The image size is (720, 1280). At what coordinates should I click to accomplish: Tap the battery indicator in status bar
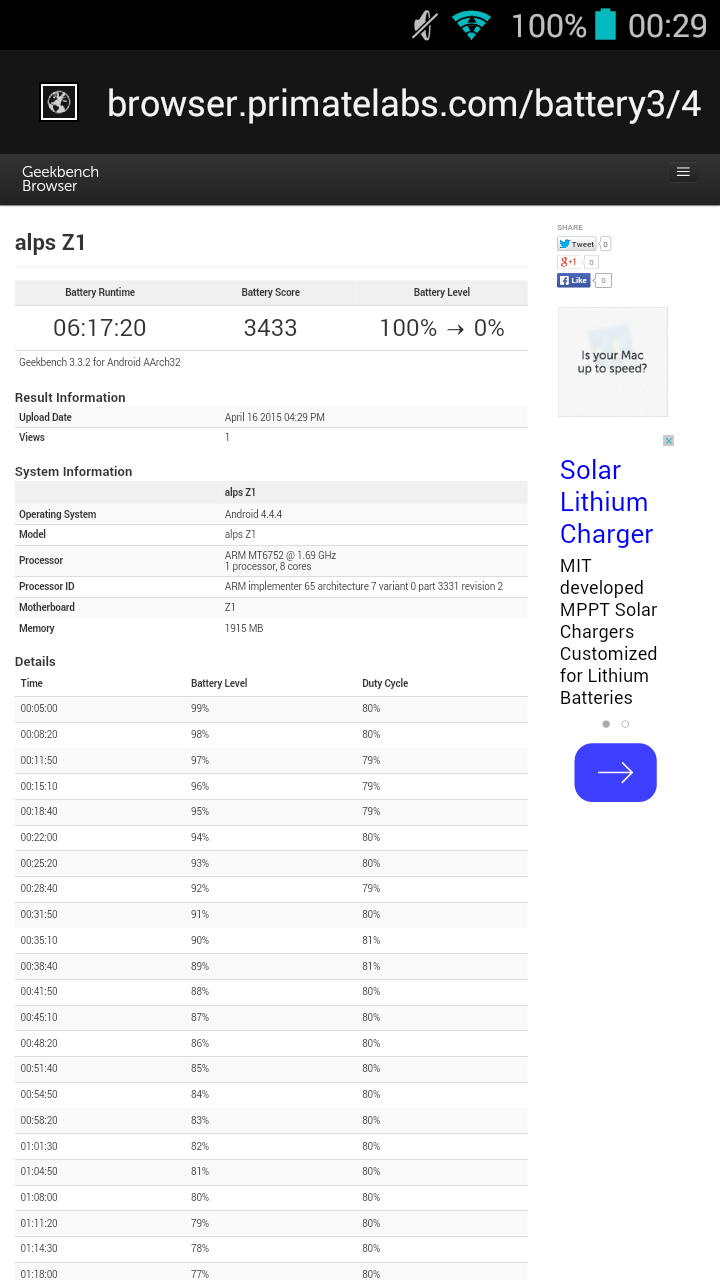[x=605, y=25]
